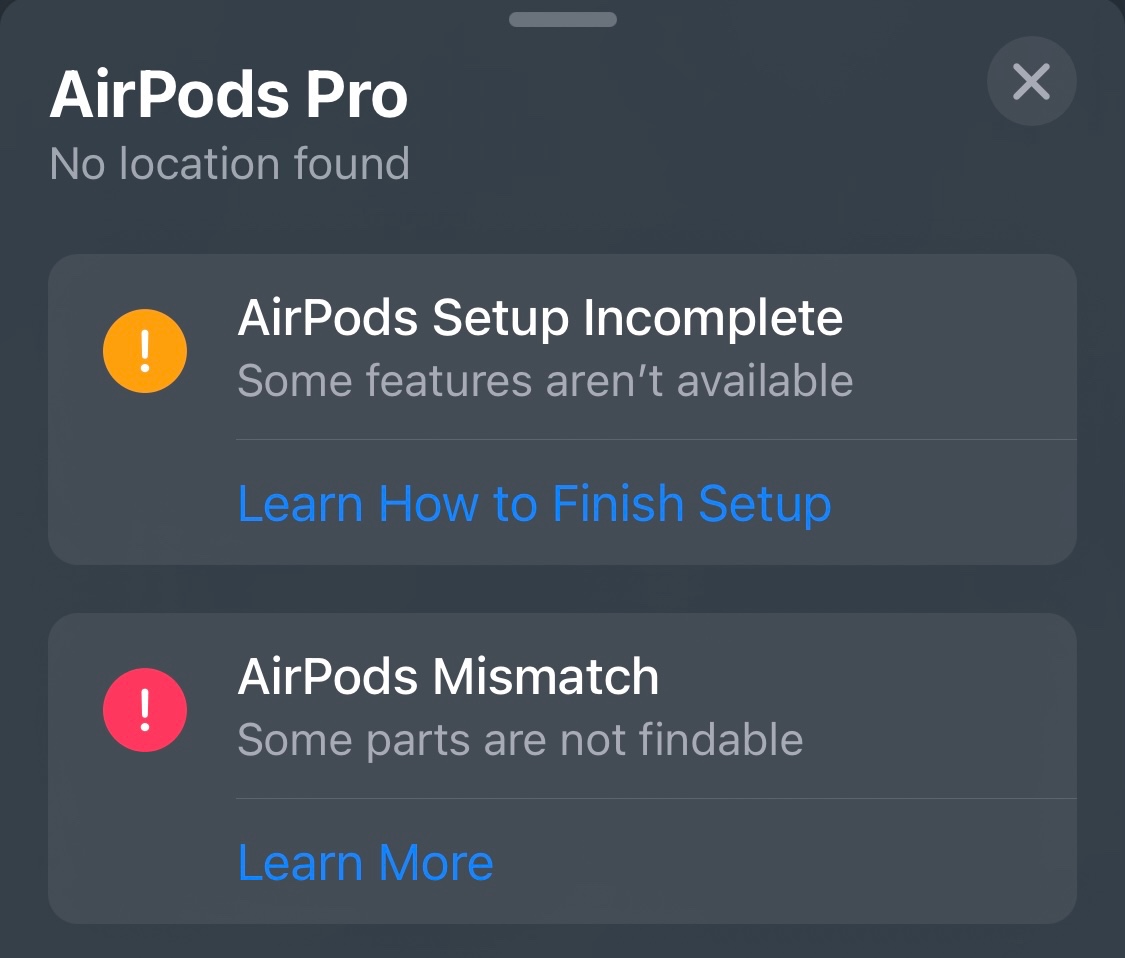Tap the red mismatch alert icon
The height and width of the screenshot is (958, 1125).
click(x=145, y=709)
